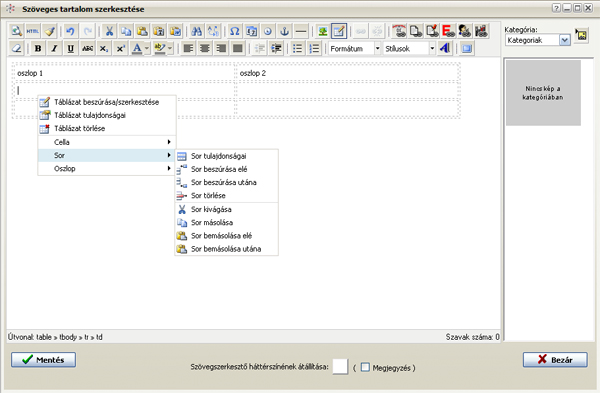Click the Undo arrow icon
The height and width of the screenshot is (393, 600).
click(x=70, y=31)
